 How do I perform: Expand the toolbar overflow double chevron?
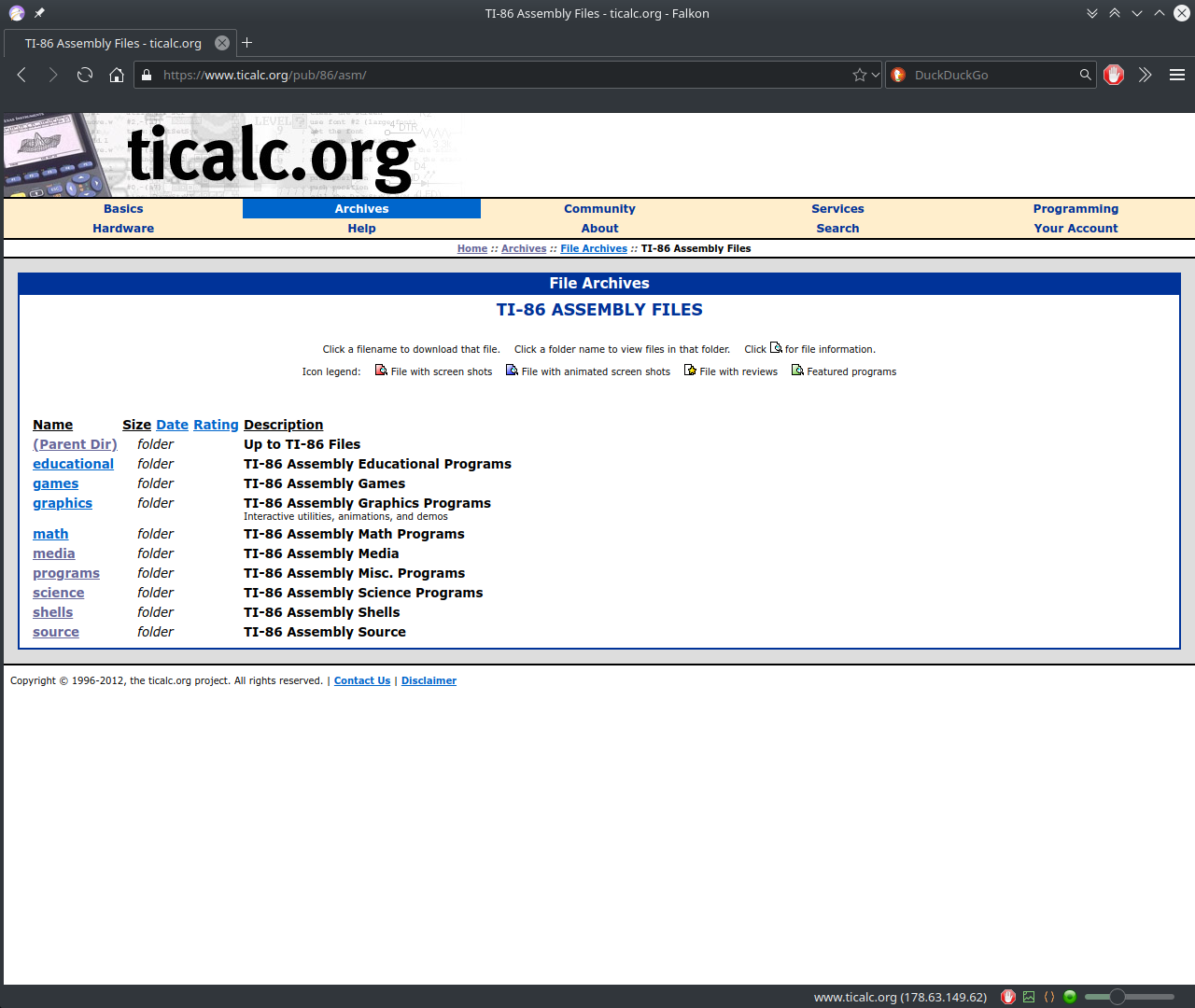[x=1146, y=75]
